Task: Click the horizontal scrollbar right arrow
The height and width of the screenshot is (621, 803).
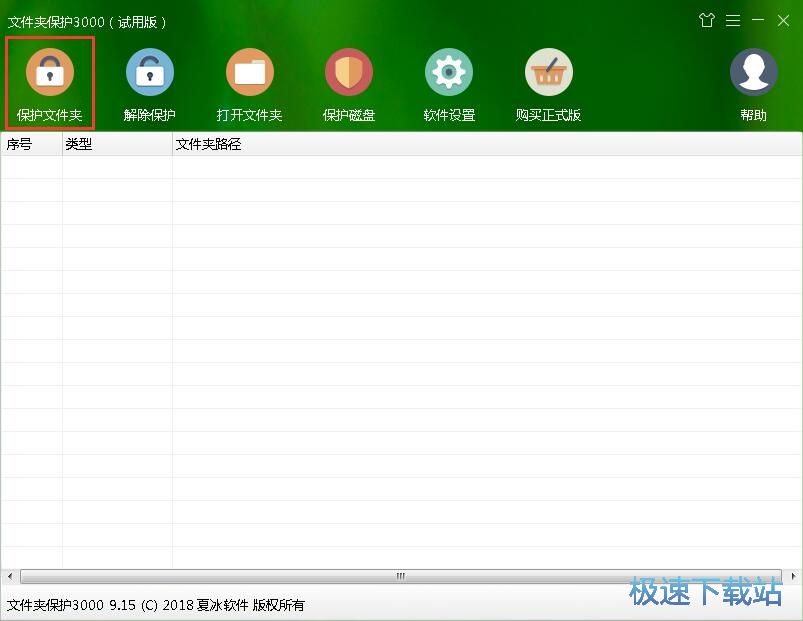Action: (x=793, y=576)
